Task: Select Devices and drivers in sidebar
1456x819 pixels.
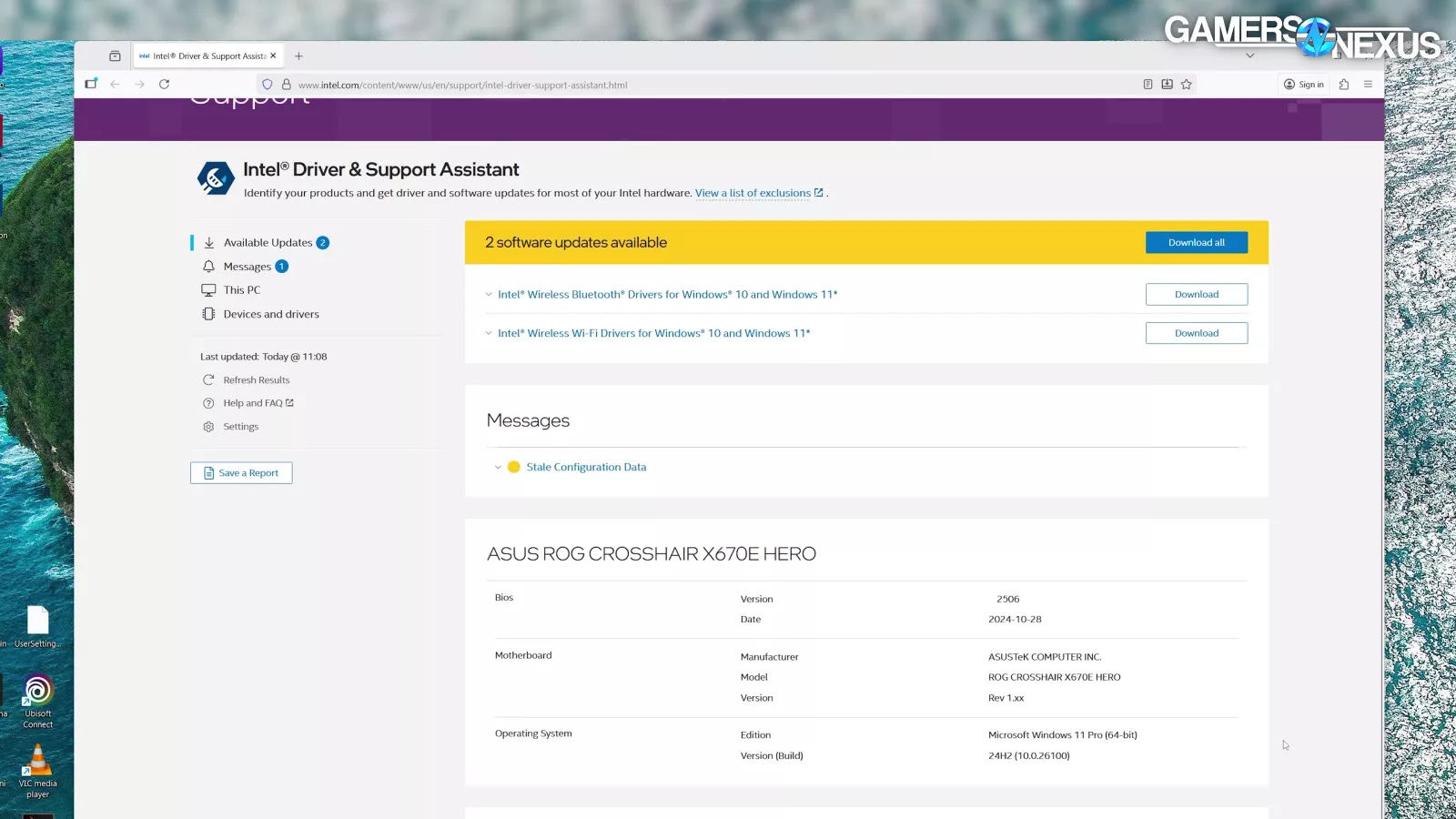Action: [x=271, y=314]
